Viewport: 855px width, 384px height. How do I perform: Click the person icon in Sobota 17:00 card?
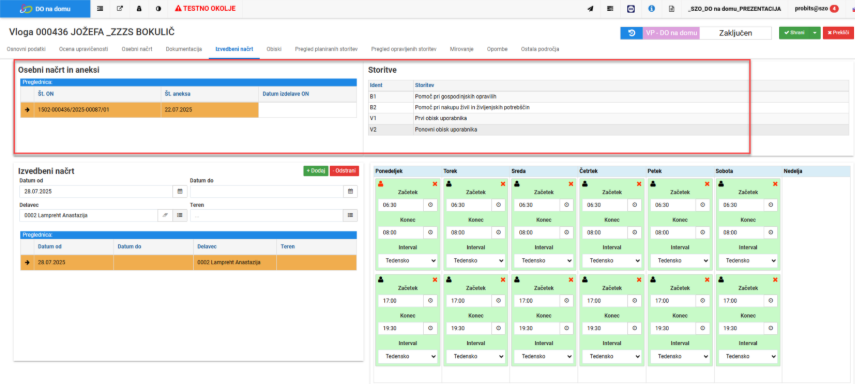tap(720, 280)
